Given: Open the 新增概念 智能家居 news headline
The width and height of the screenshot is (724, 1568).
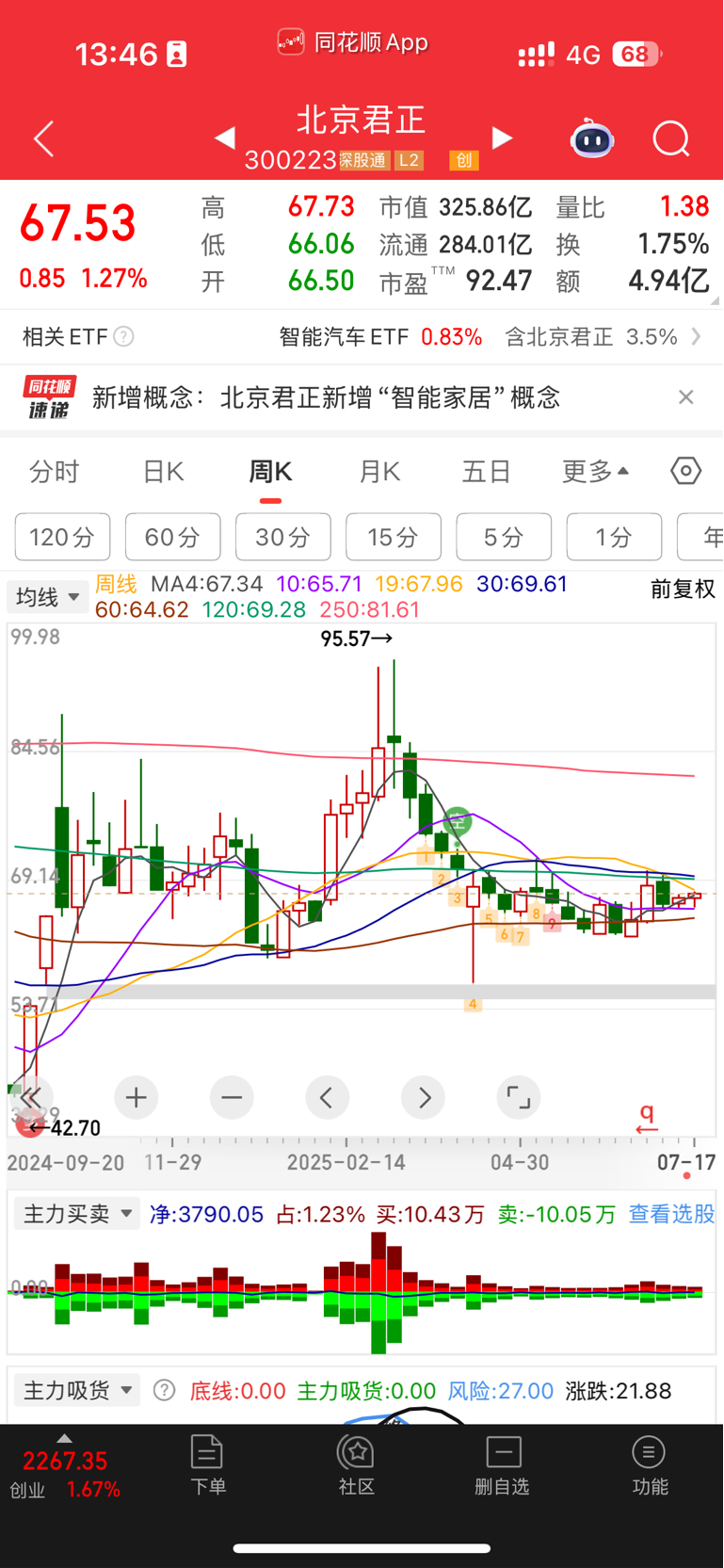Looking at the screenshot, I should pos(326,397).
